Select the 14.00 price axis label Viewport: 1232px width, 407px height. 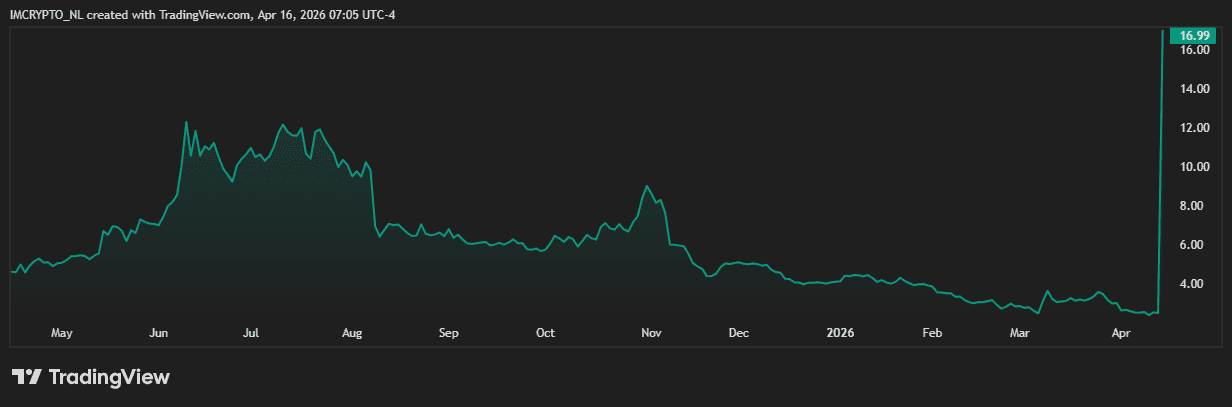1195,89
